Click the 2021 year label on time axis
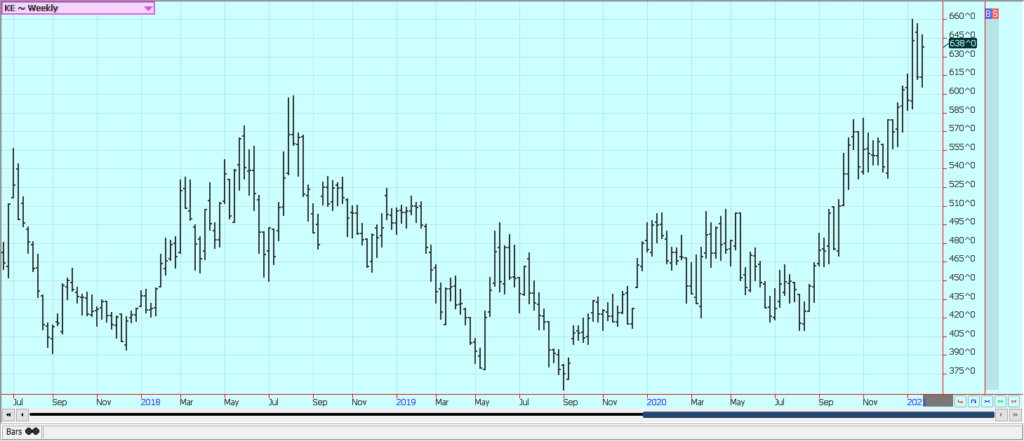The height and width of the screenshot is (441, 1024). [916, 402]
